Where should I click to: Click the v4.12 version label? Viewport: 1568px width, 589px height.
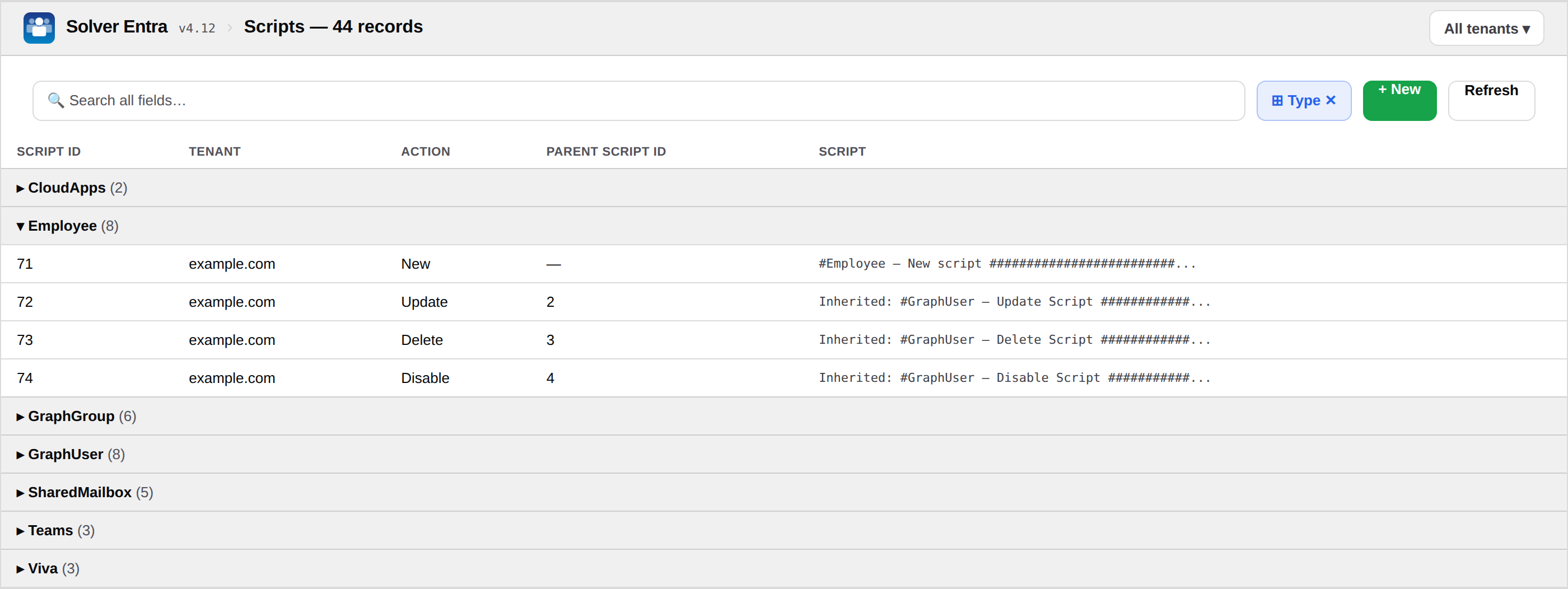tap(197, 29)
